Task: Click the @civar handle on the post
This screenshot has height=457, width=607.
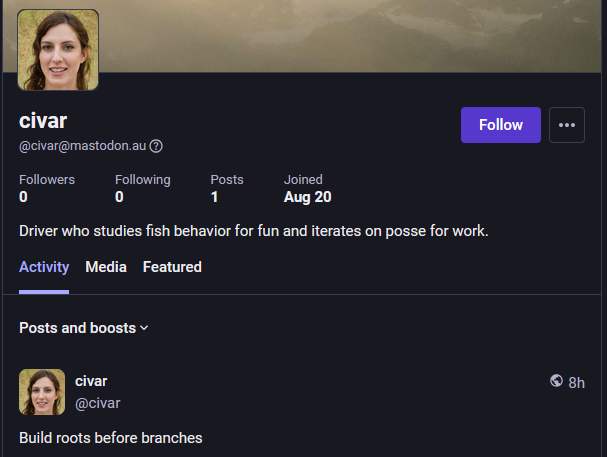Action: point(98,403)
